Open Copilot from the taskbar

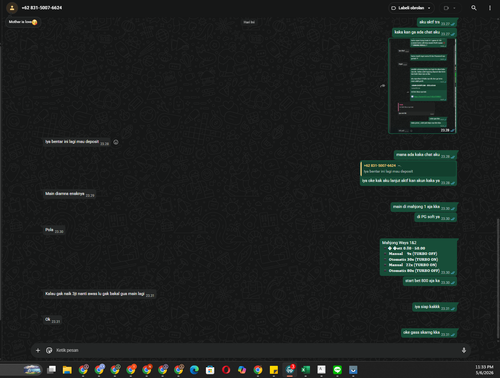click(242, 370)
